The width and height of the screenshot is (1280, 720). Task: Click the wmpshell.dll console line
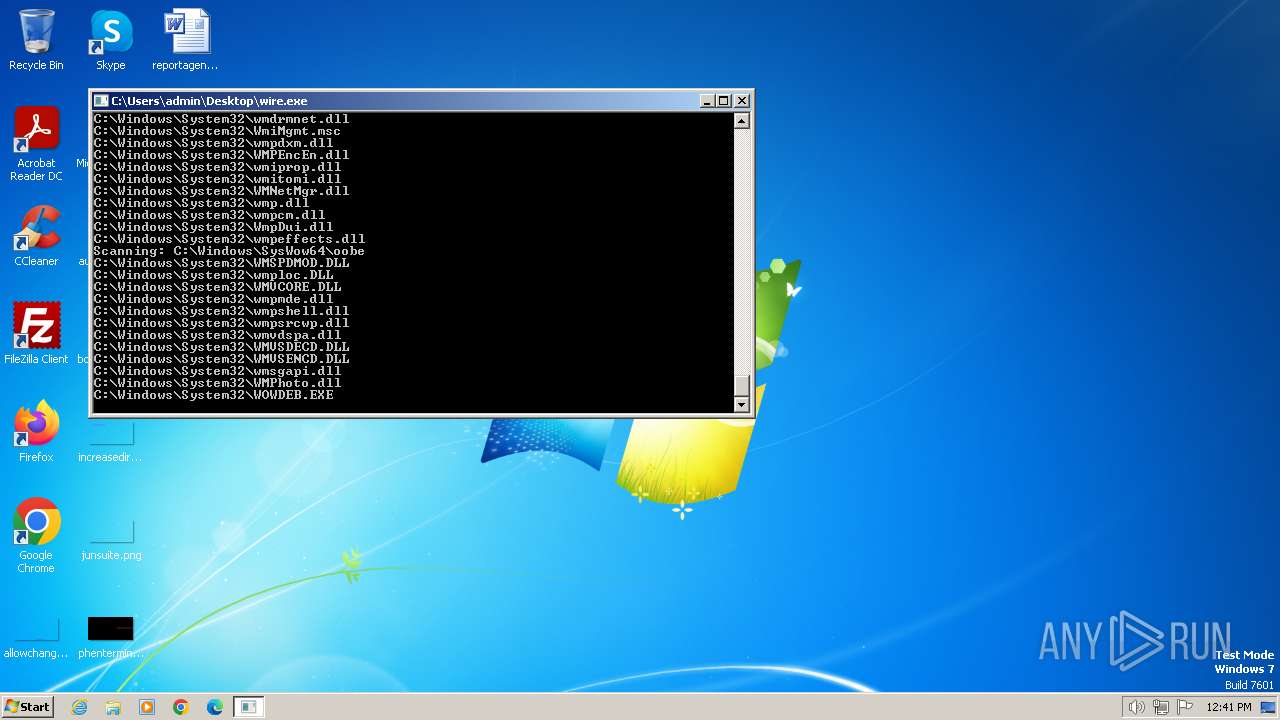click(222, 311)
